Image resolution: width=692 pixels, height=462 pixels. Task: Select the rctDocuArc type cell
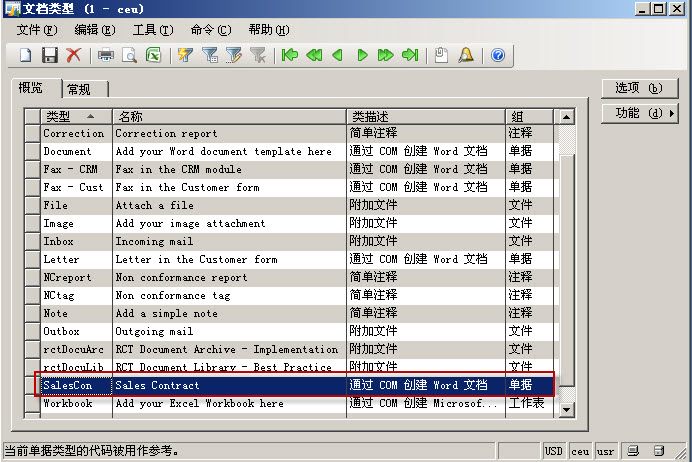[x=76, y=349]
